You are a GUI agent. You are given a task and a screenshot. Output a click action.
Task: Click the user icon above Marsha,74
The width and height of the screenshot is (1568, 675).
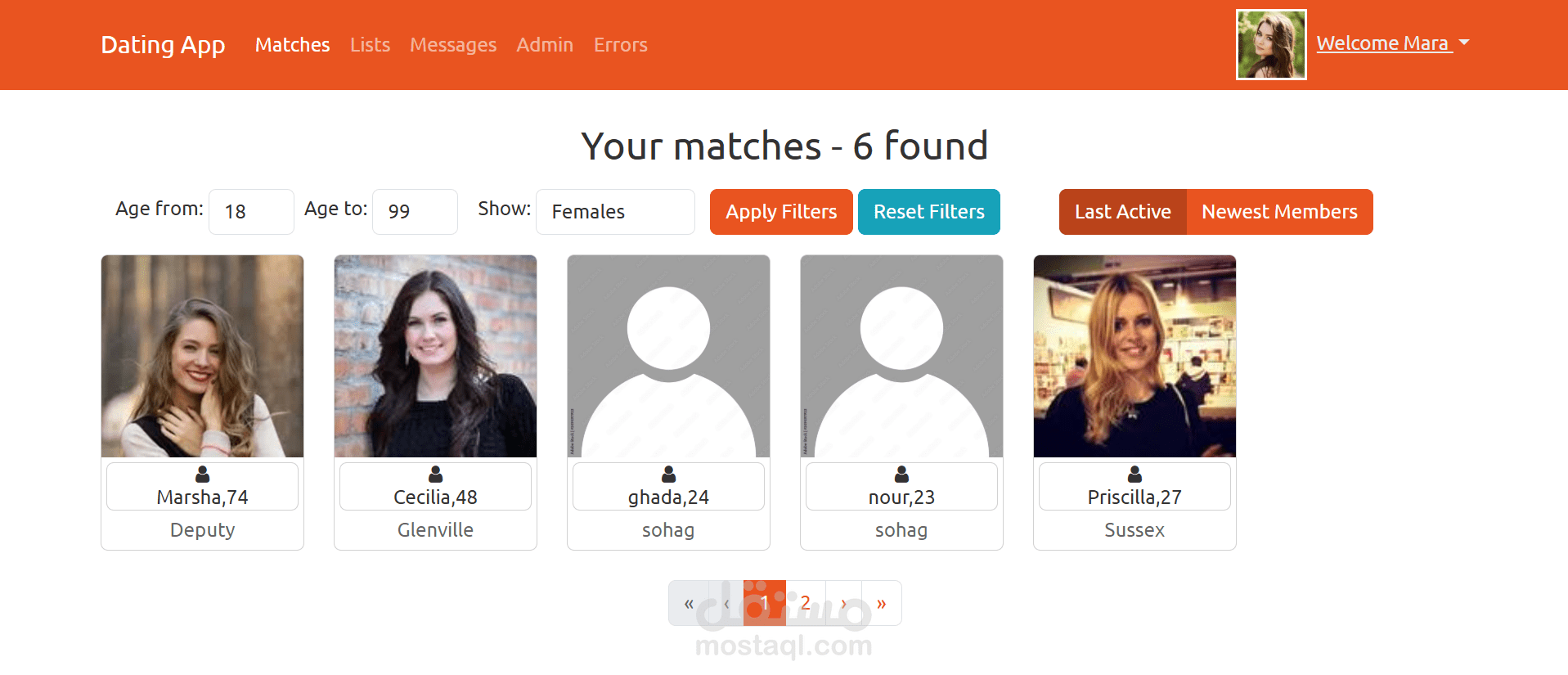(202, 475)
